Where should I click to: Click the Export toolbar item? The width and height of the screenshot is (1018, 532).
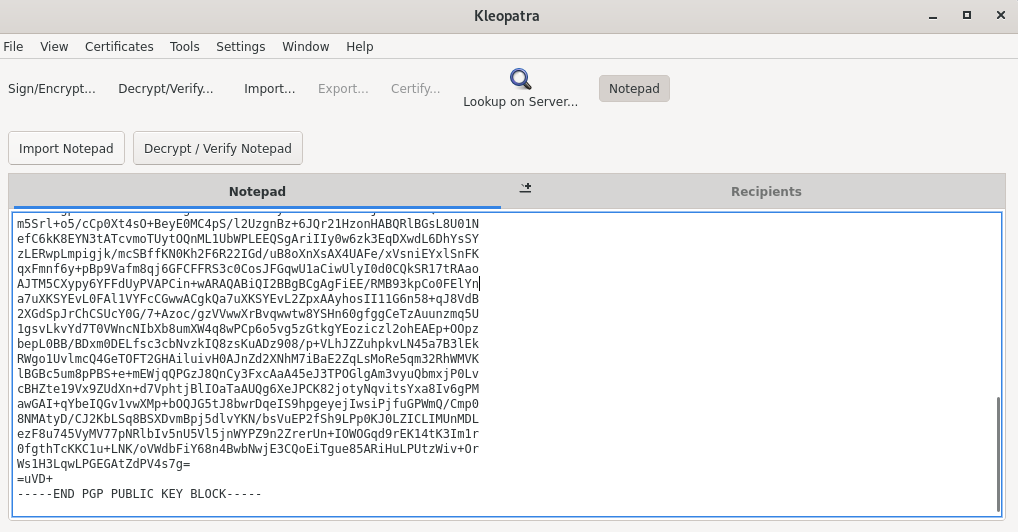[343, 89]
